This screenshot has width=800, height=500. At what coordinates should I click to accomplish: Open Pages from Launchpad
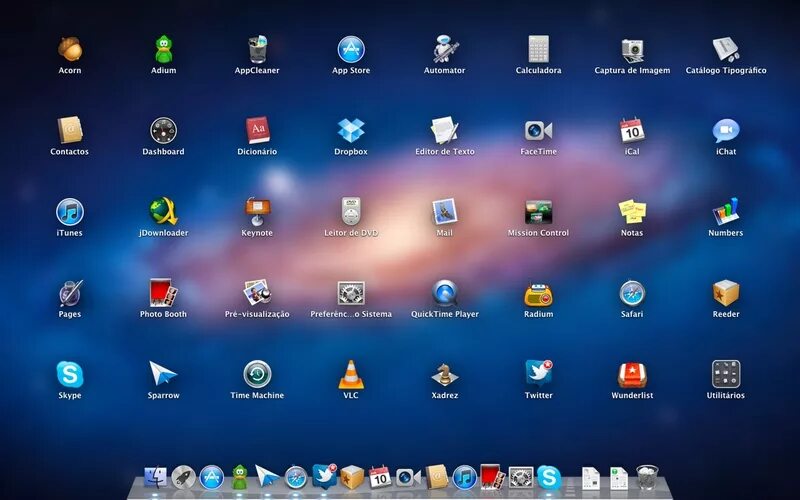tap(70, 293)
